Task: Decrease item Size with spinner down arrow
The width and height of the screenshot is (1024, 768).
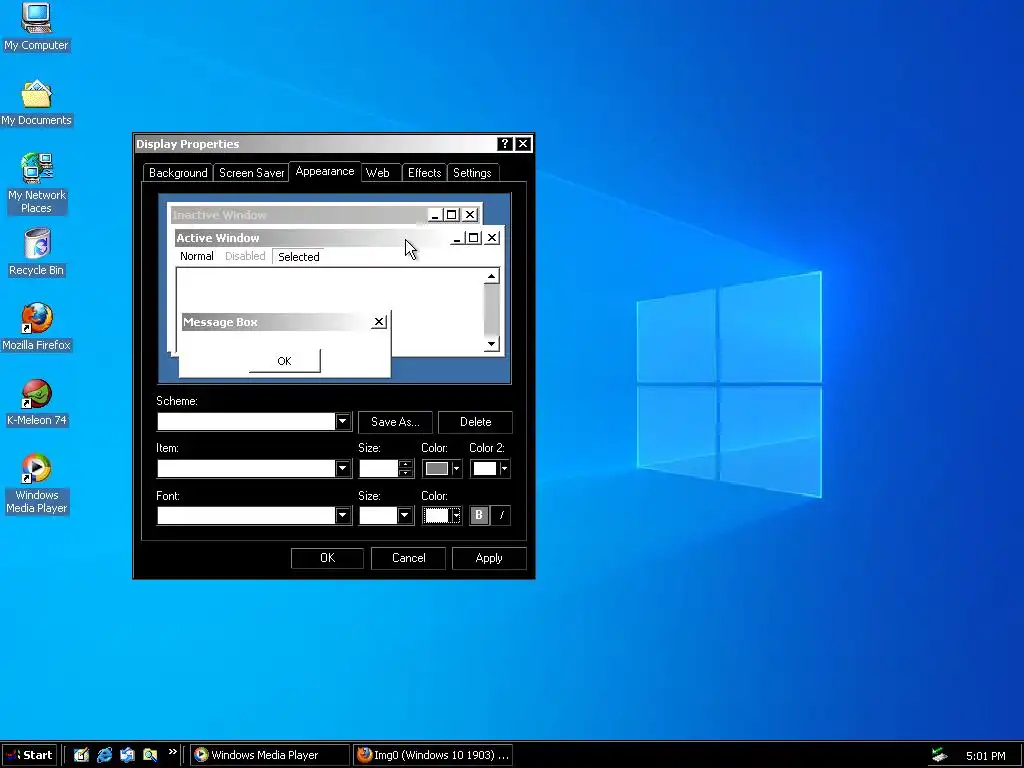Action: [406, 472]
